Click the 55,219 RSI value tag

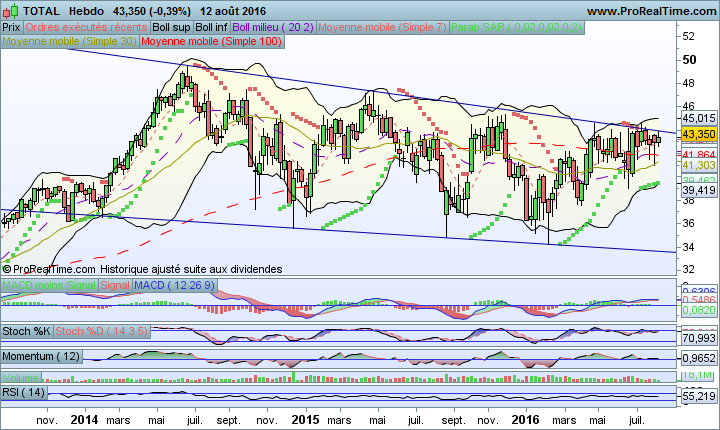pyautogui.click(x=699, y=396)
